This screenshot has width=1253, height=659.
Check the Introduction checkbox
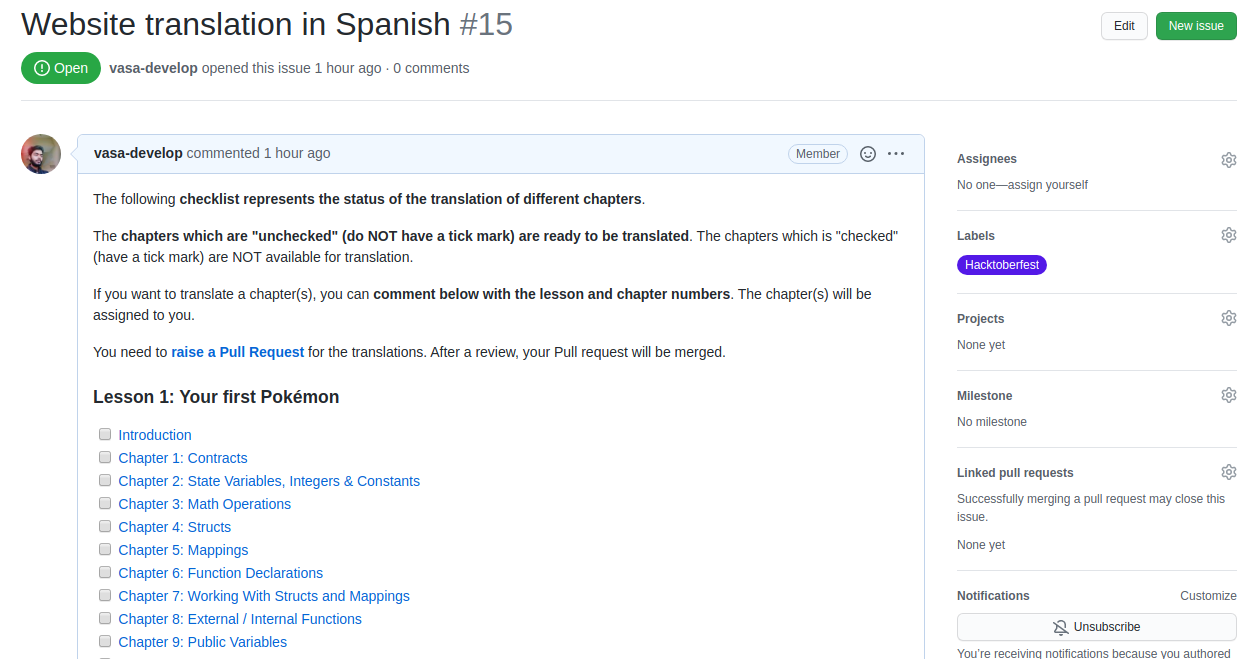tap(105, 434)
